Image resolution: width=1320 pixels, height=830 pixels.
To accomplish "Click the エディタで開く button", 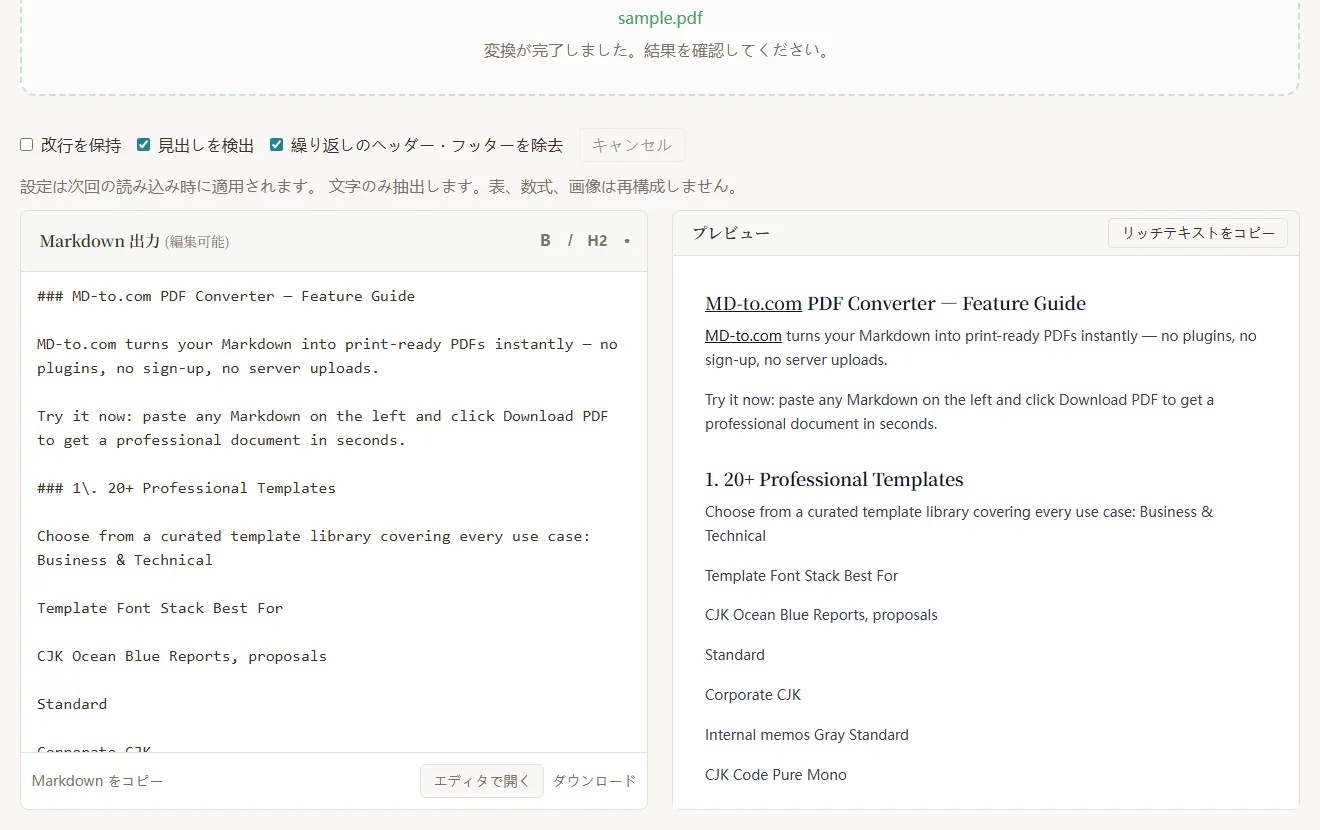I will (482, 781).
